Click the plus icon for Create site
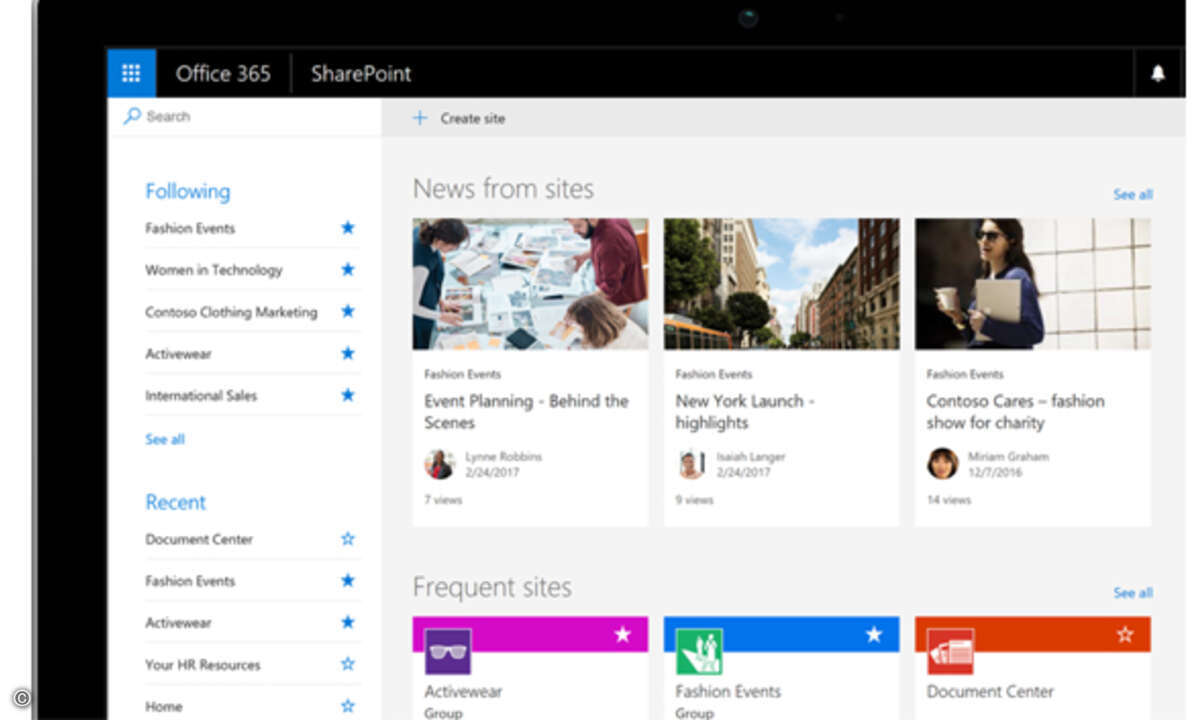Viewport: 1200px width, 720px height. 420,118
